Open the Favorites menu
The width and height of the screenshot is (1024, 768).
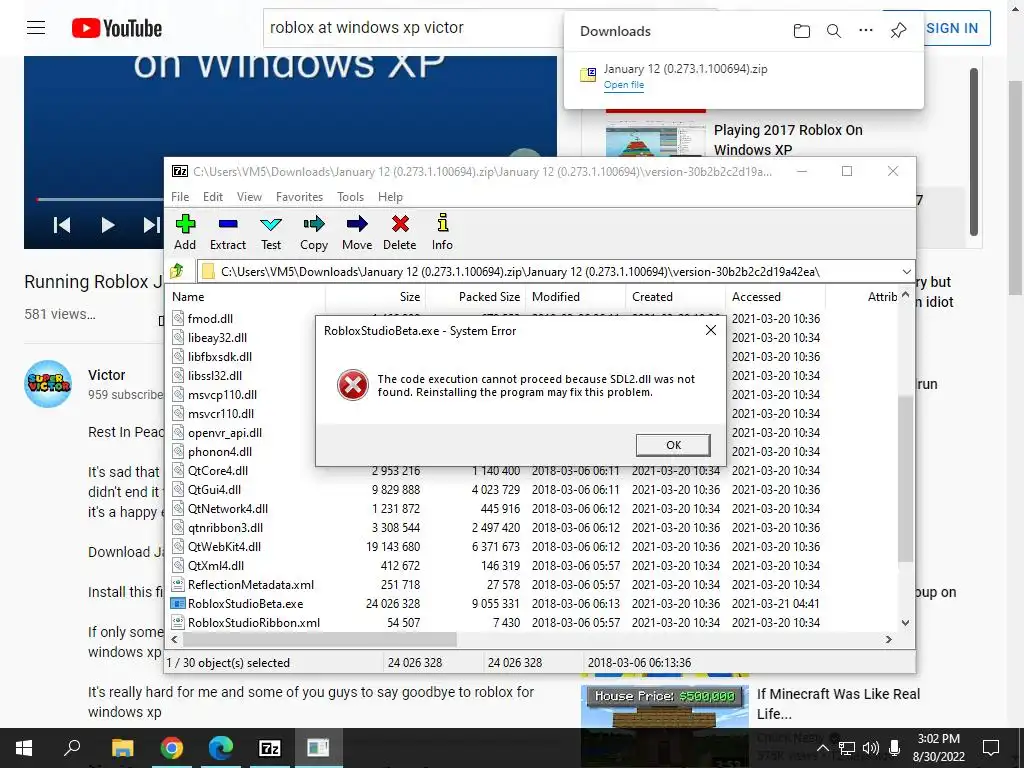click(x=299, y=197)
